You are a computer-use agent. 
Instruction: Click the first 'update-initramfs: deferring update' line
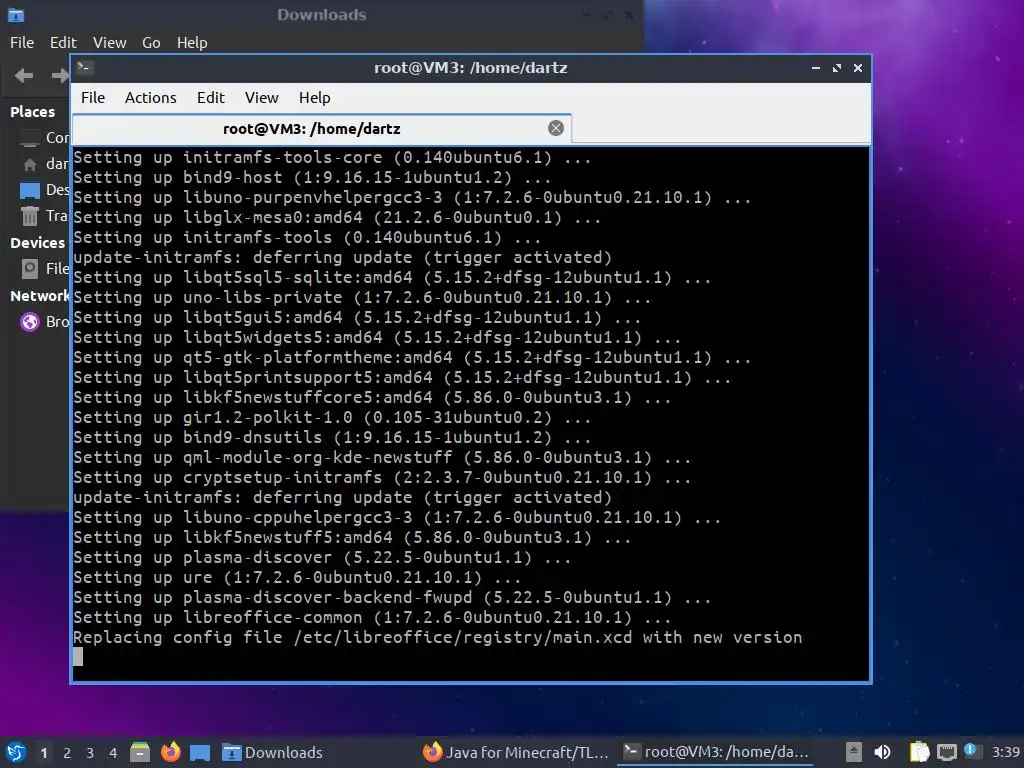click(x=342, y=257)
